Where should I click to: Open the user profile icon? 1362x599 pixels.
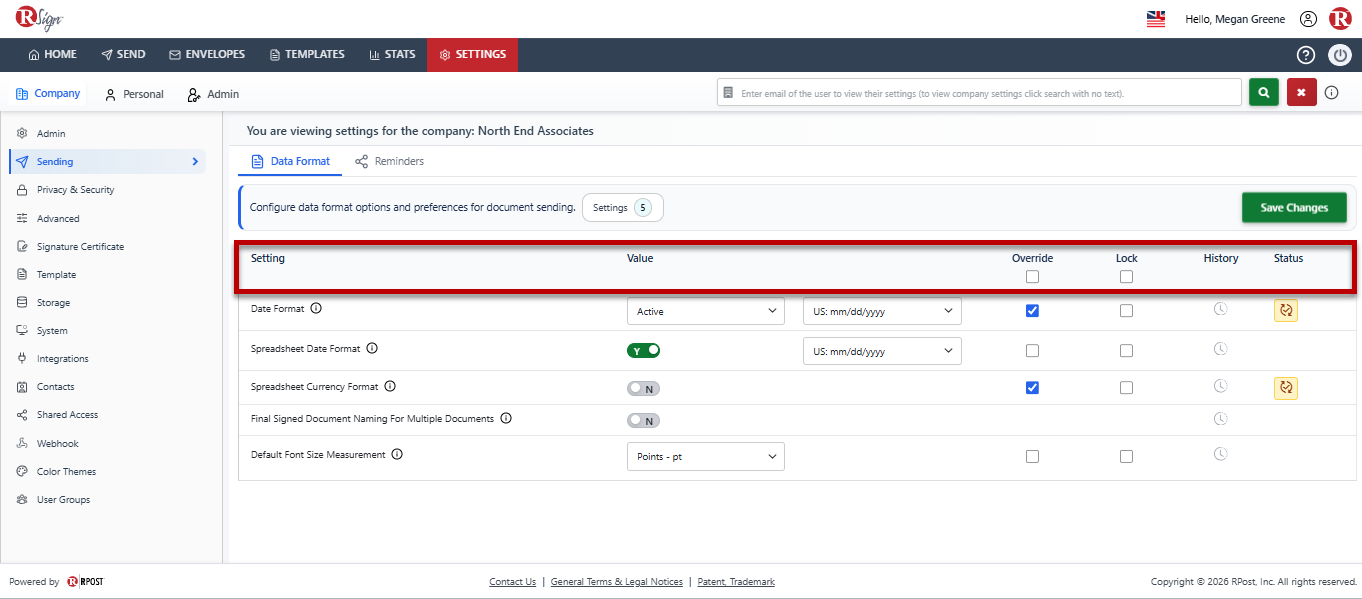point(1308,19)
